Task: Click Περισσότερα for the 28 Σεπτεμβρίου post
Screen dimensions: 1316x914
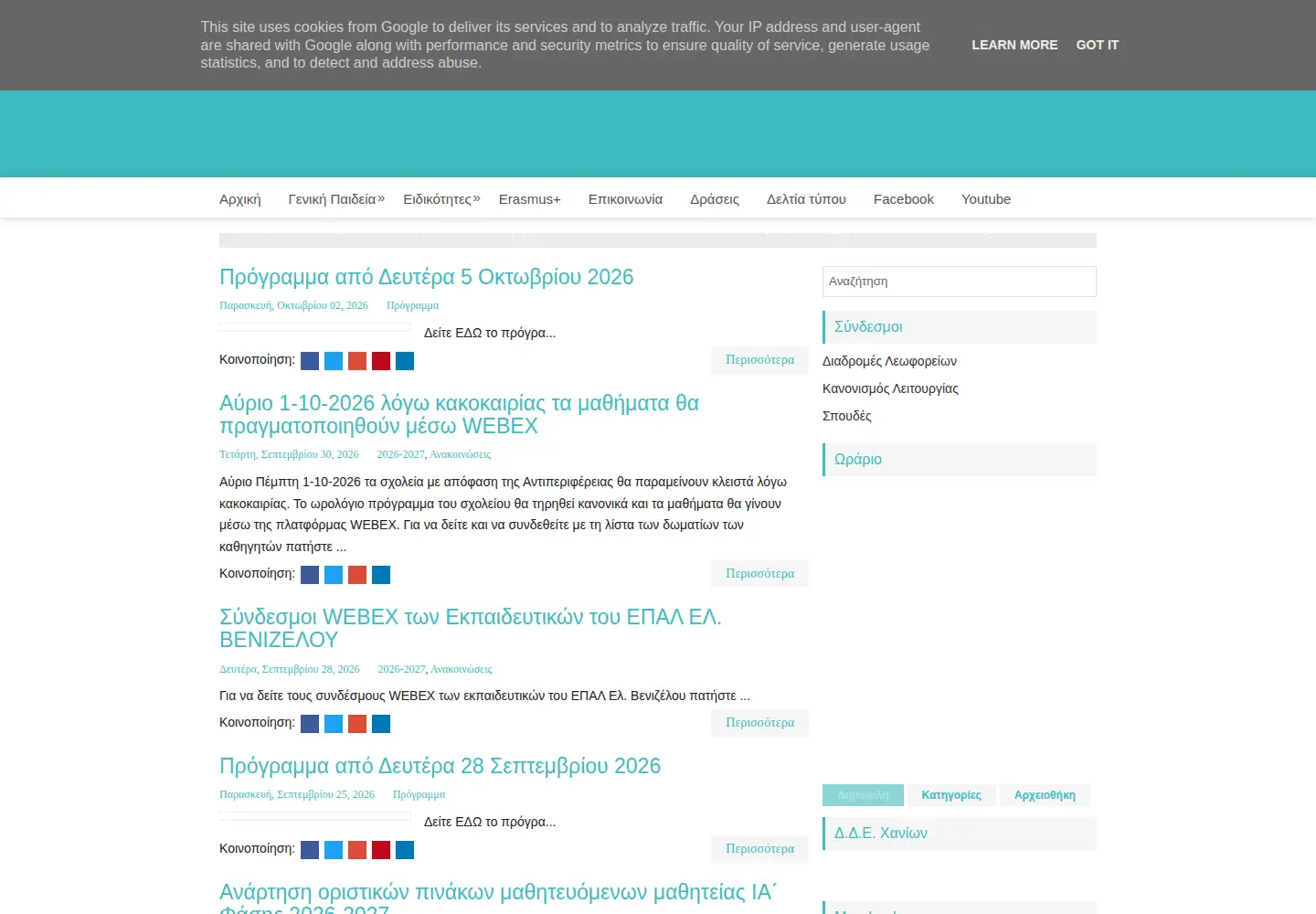Action: point(760,849)
